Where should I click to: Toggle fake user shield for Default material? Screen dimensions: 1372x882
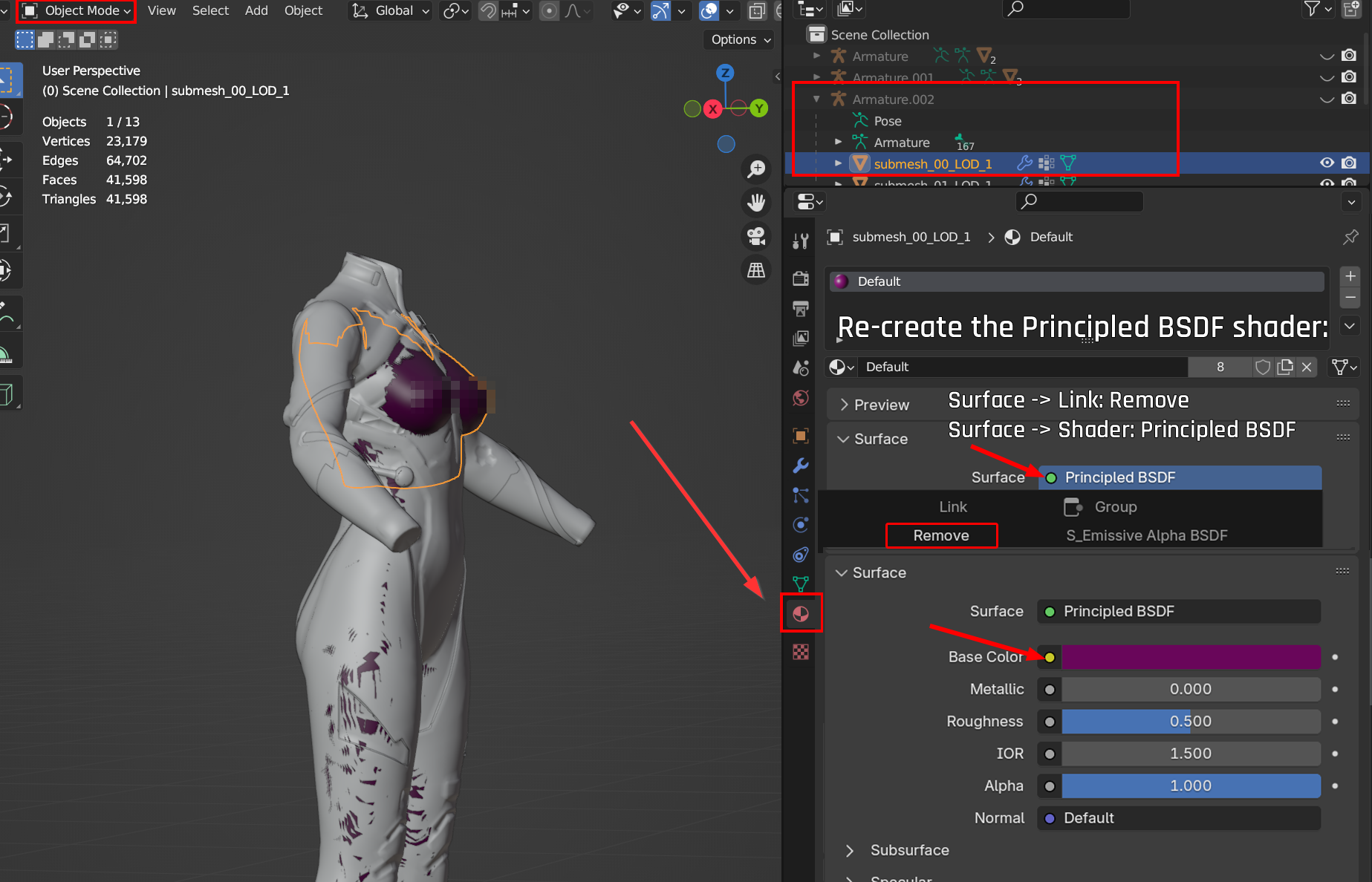[x=1262, y=367]
